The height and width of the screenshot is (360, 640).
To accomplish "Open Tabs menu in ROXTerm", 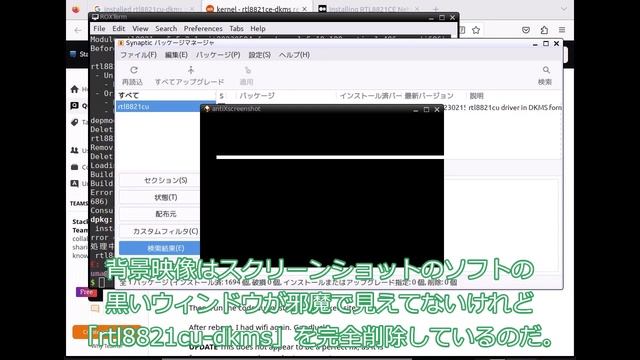I will [236, 29].
